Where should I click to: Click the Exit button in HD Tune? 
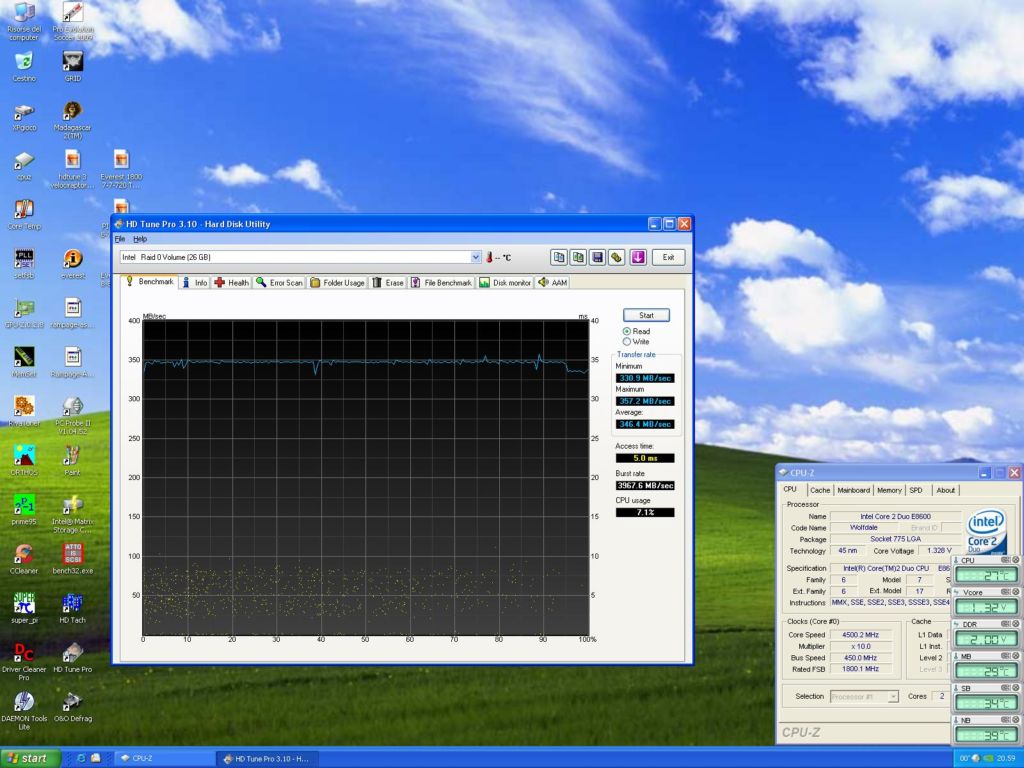pyautogui.click(x=668, y=257)
